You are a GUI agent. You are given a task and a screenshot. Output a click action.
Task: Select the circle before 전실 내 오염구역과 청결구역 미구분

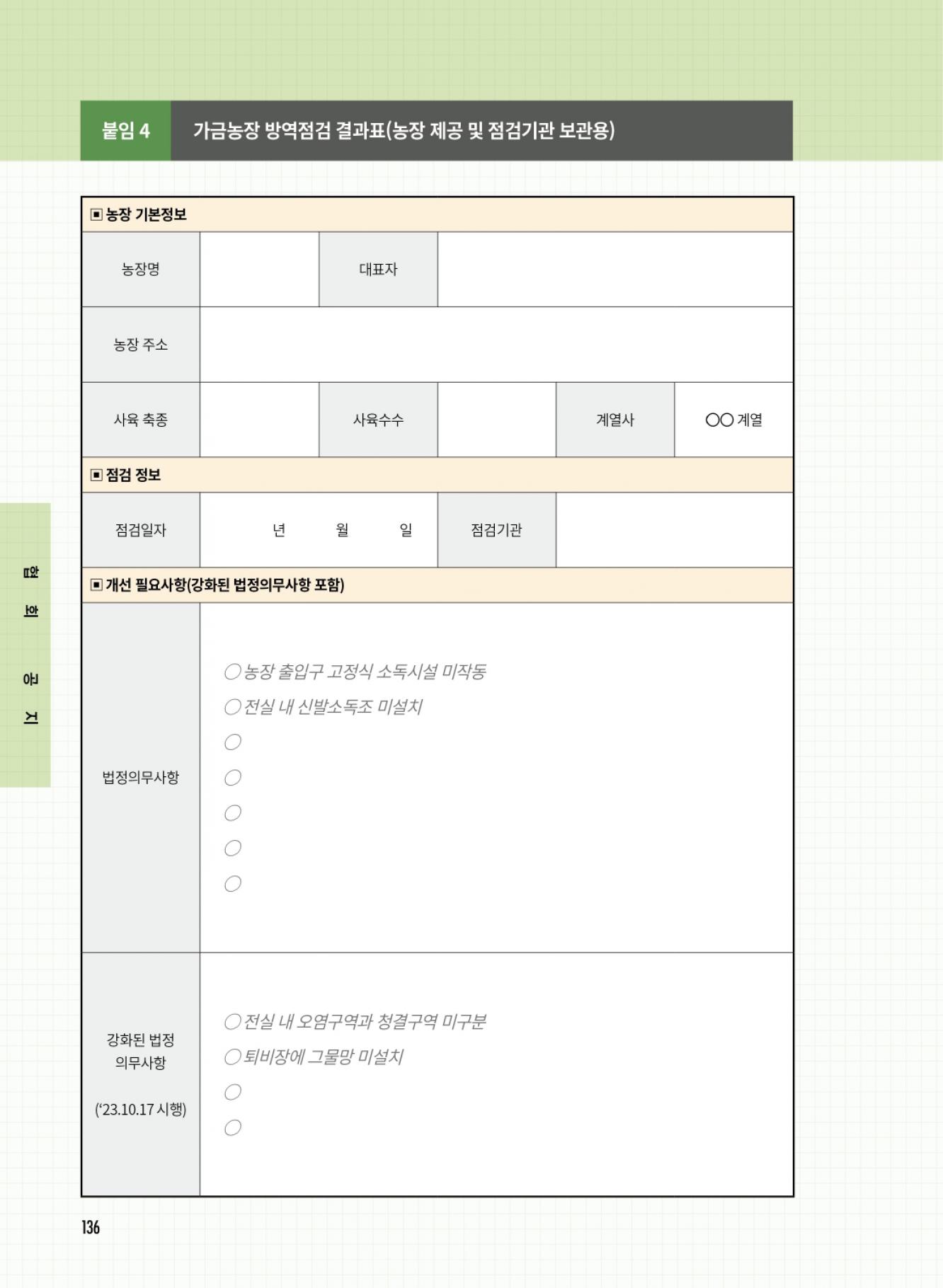tap(232, 1022)
